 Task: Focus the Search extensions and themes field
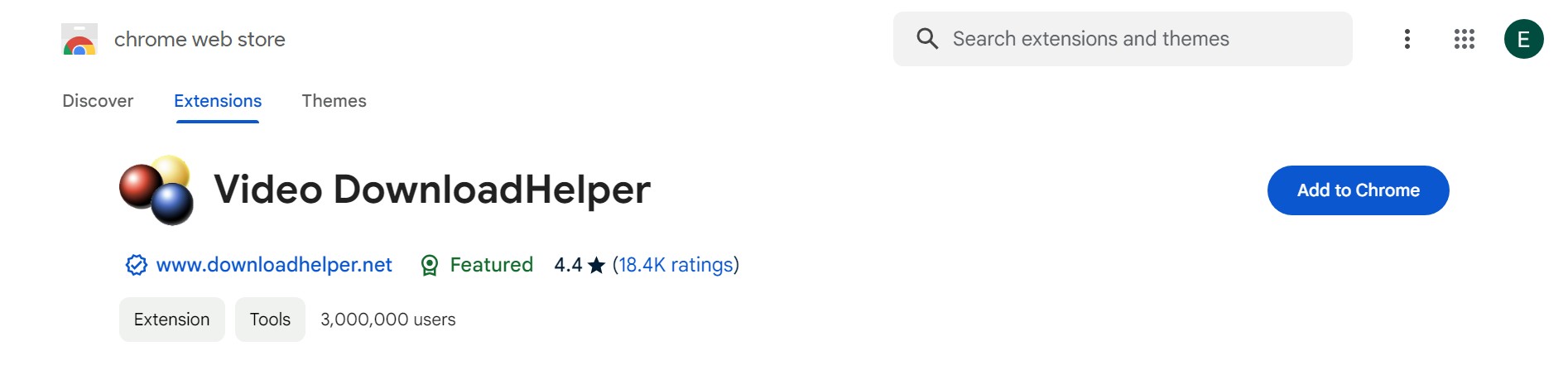point(1123,39)
